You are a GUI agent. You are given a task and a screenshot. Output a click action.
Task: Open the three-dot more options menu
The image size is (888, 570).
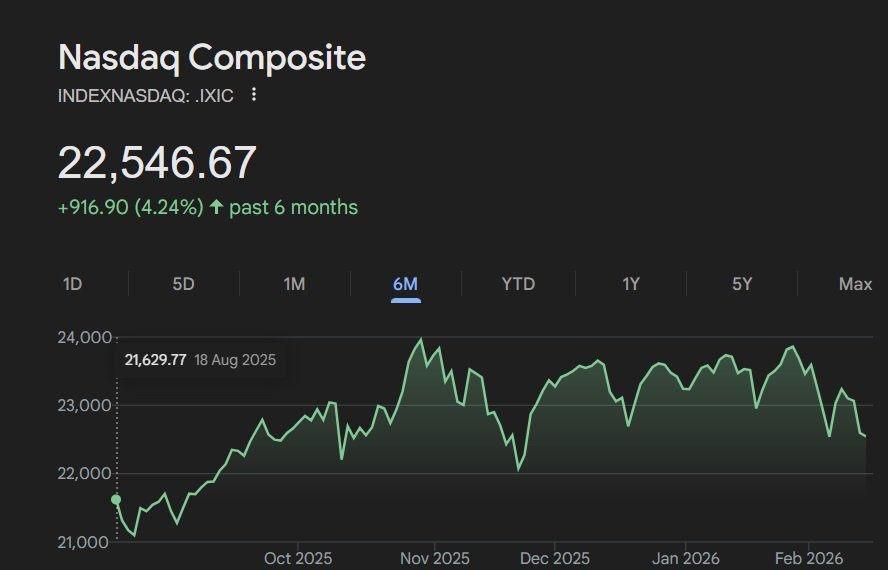point(254,95)
